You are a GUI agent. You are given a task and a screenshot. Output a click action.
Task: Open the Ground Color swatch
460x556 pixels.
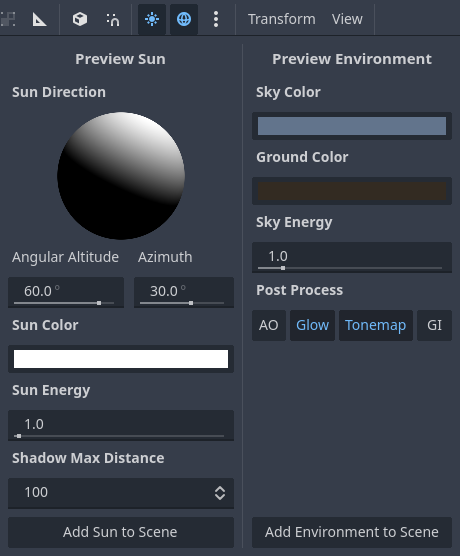[x=352, y=191]
